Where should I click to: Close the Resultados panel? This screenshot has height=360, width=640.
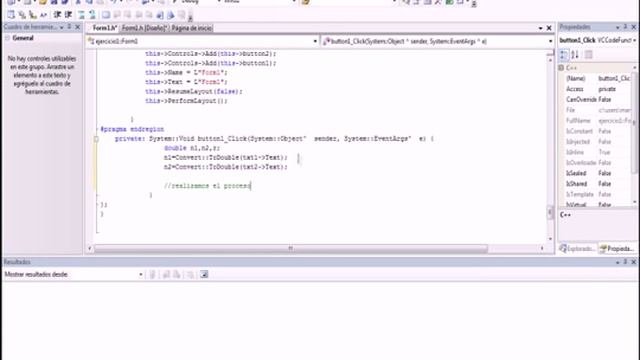point(633,262)
